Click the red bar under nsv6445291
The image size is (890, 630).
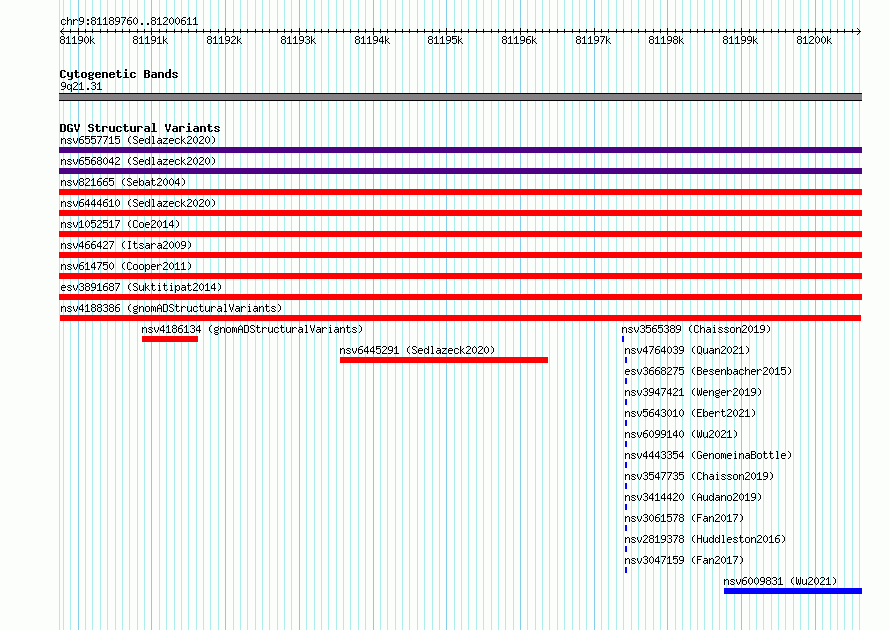[x=444, y=360]
